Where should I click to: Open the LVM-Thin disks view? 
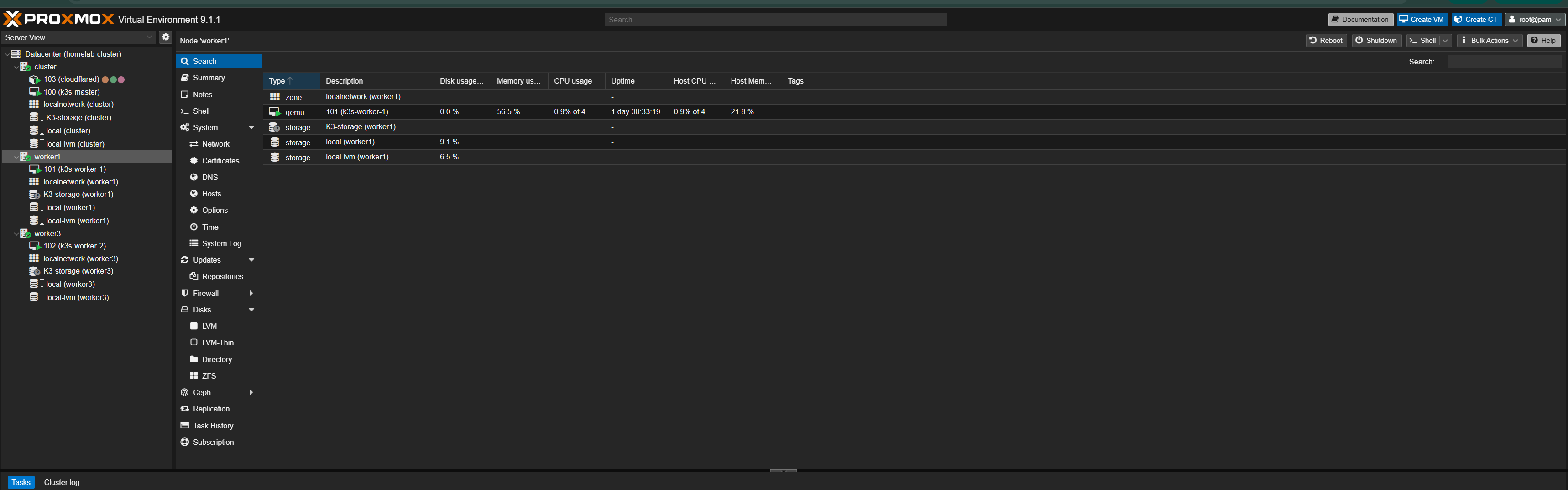point(217,342)
